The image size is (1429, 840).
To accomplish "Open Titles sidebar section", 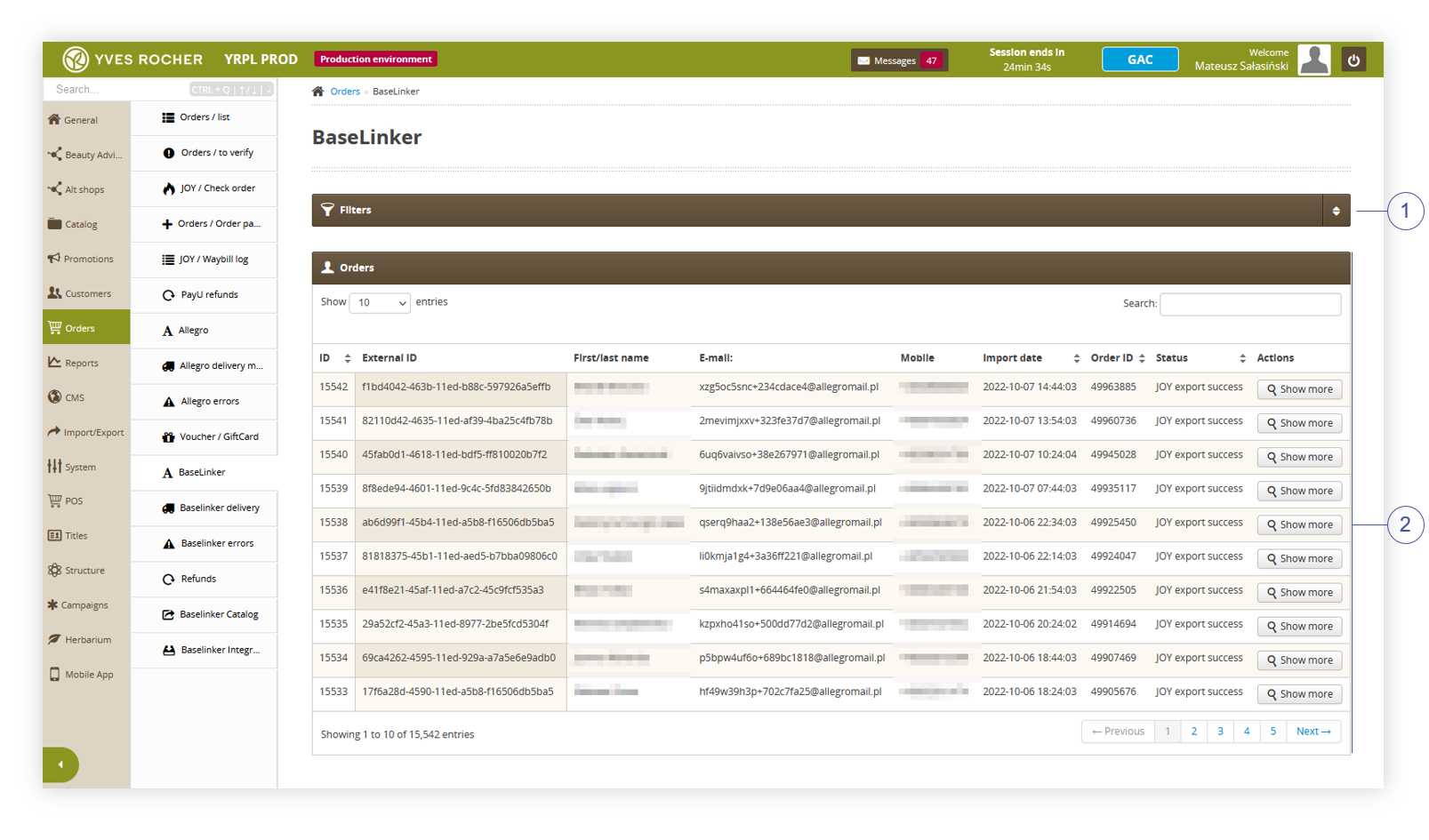I will click(86, 535).
